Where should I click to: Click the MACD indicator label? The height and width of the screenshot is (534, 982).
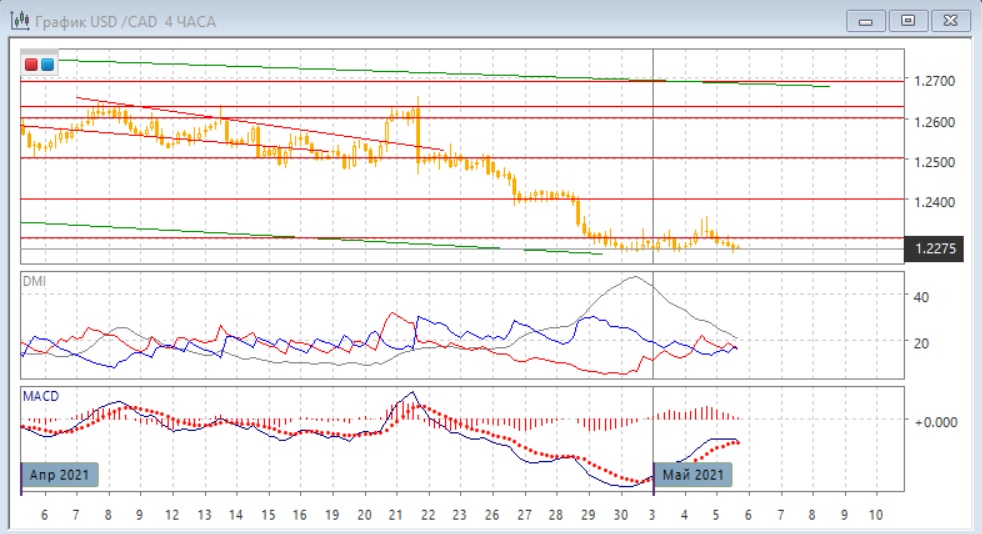40,396
